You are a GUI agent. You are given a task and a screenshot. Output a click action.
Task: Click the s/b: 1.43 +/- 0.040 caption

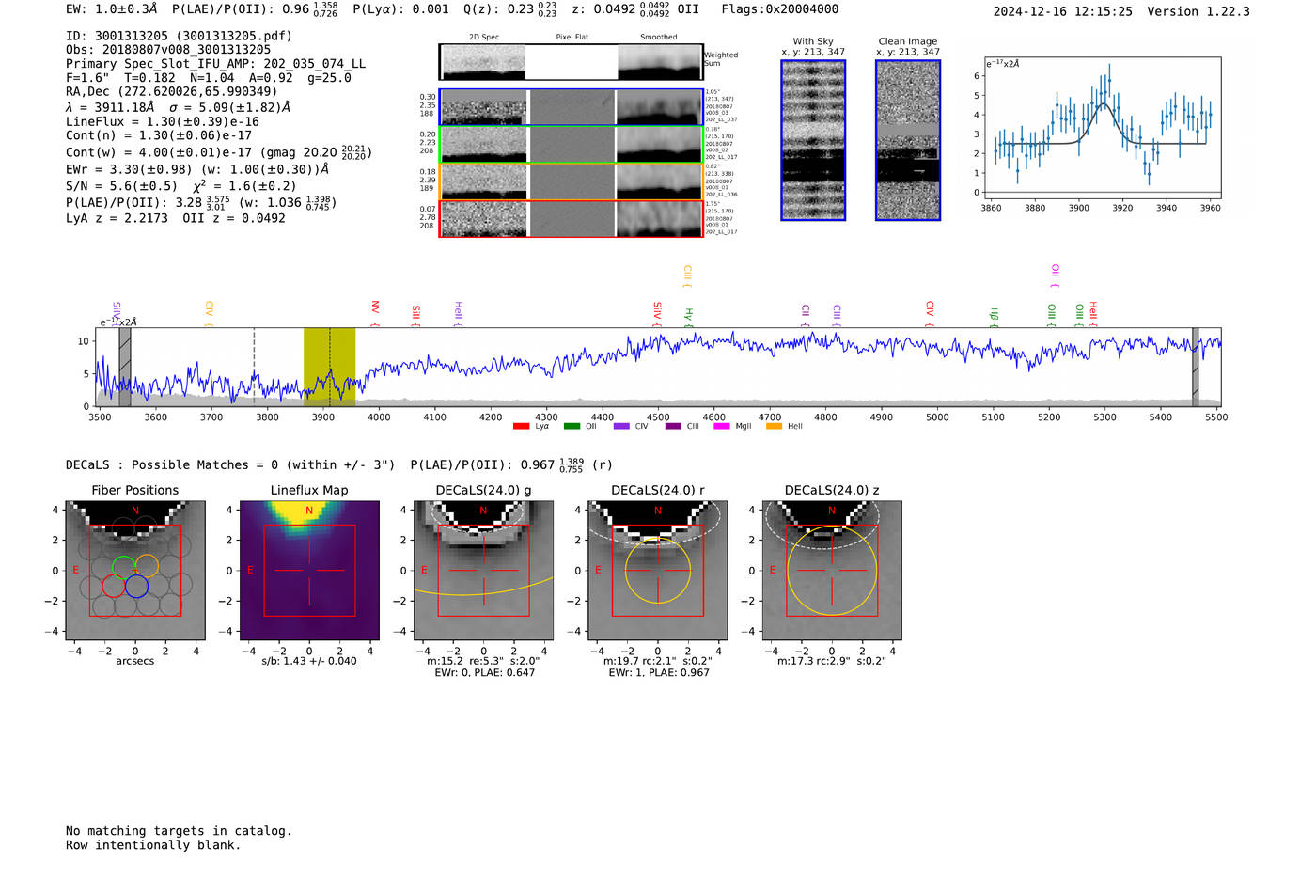pos(309,661)
